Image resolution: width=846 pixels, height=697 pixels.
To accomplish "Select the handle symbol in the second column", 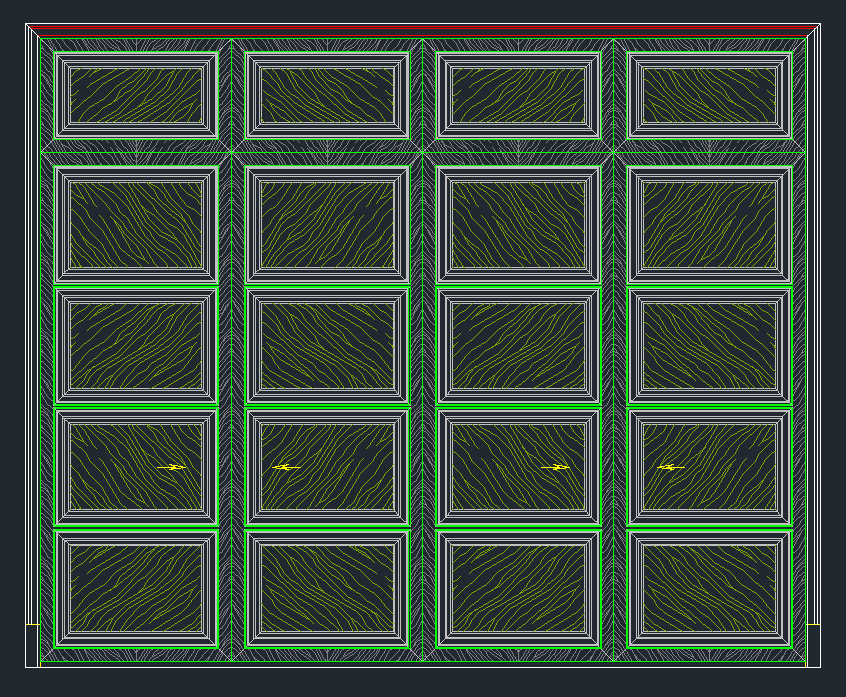I will [286, 467].
